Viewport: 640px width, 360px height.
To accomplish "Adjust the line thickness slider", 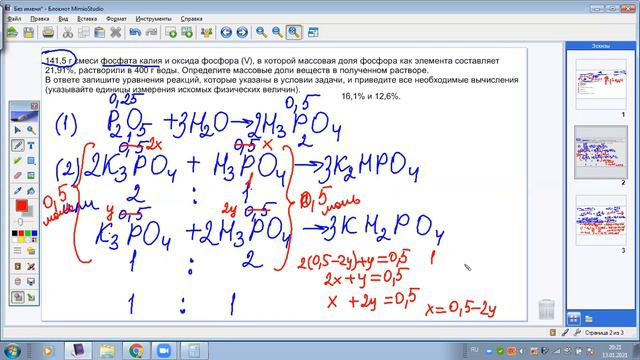I will 20,222.
